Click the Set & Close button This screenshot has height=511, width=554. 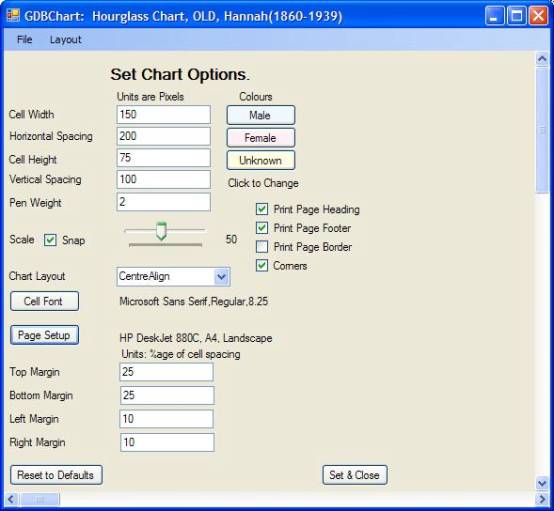tap(355, 475)
